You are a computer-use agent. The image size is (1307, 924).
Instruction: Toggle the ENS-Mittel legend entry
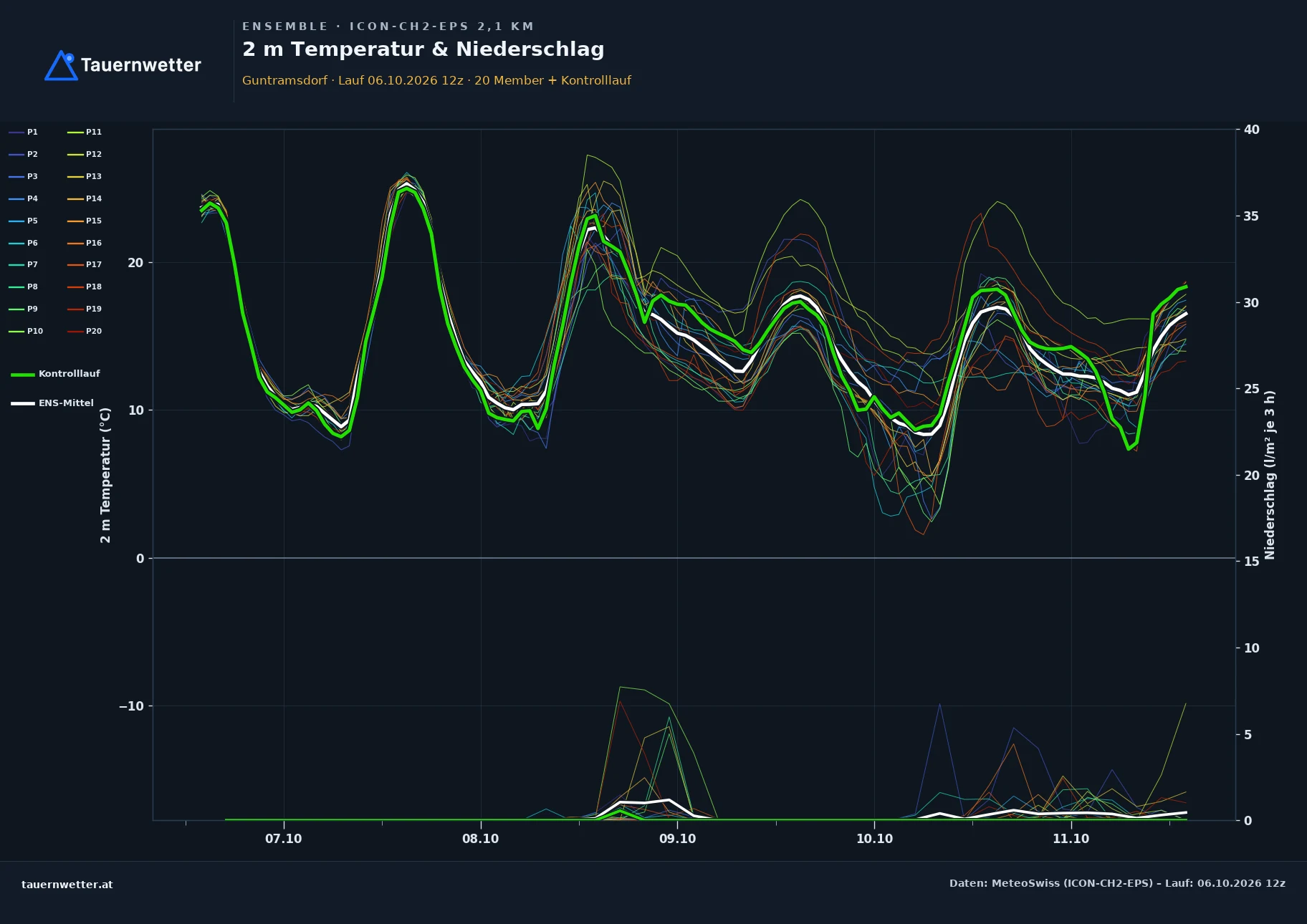pos(52,403)
